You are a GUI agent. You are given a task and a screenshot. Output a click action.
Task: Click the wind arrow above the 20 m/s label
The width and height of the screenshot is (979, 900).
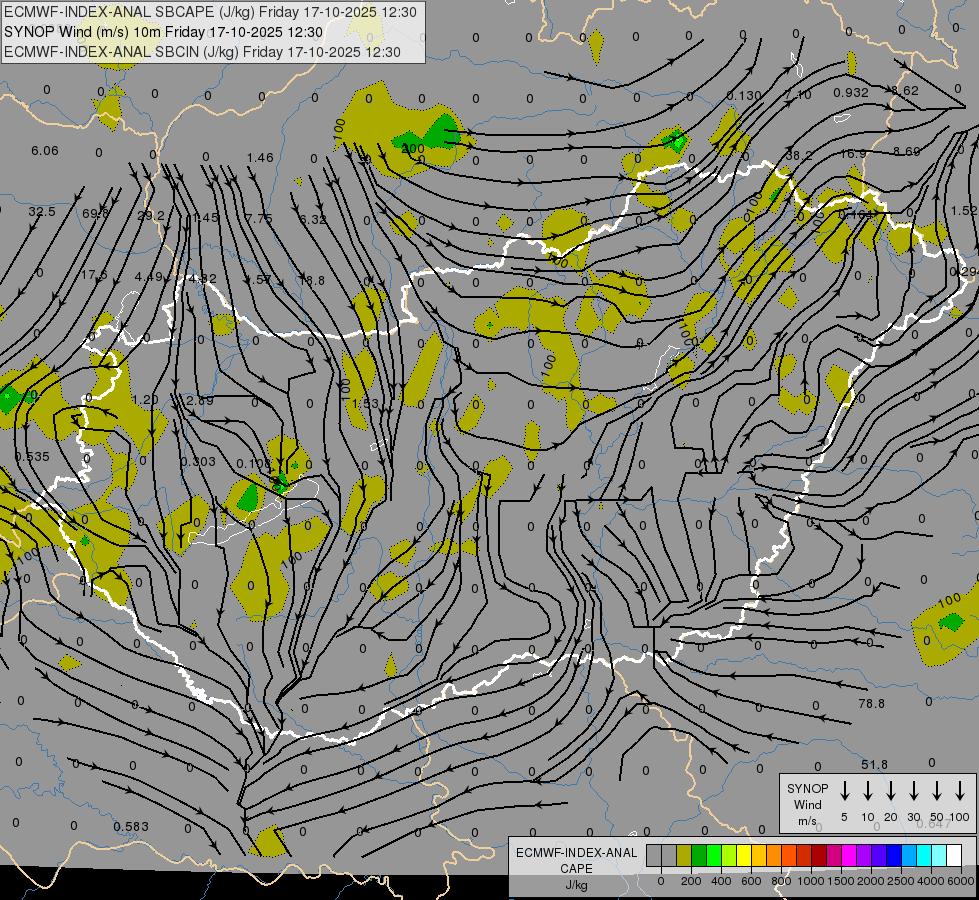pyautogui.click(x=891, y=791)
